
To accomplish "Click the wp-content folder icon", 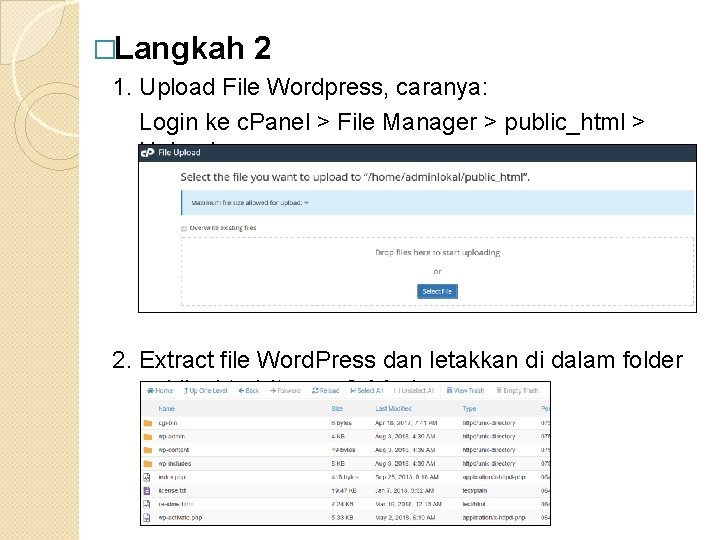I will pyautogui.click(x=147, y=450).
